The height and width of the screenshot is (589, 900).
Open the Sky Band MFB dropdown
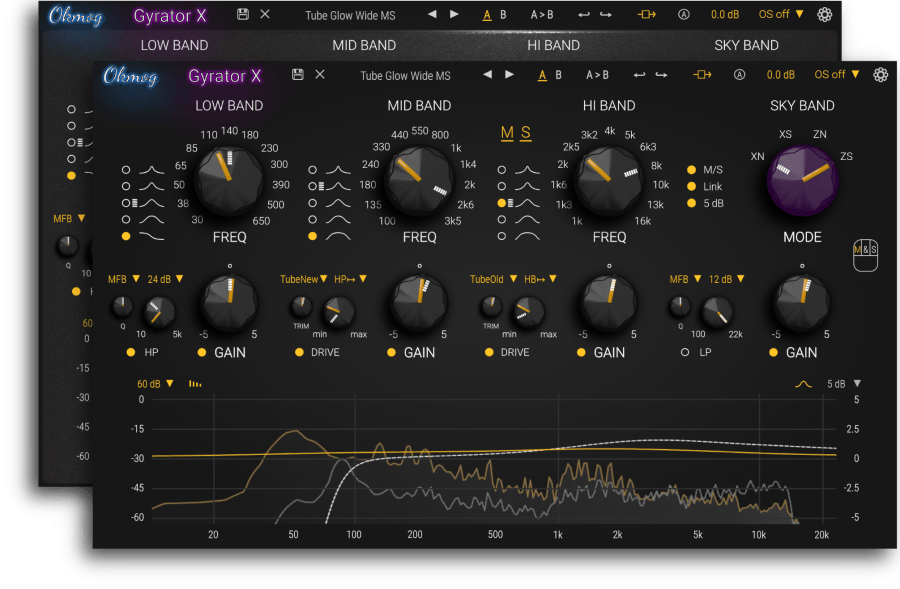[685, 279]
